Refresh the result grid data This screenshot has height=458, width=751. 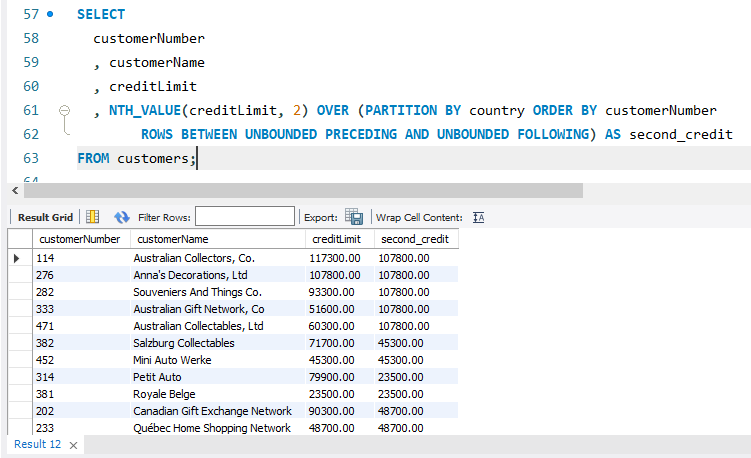pyautogui.click(x=122, y=218)
